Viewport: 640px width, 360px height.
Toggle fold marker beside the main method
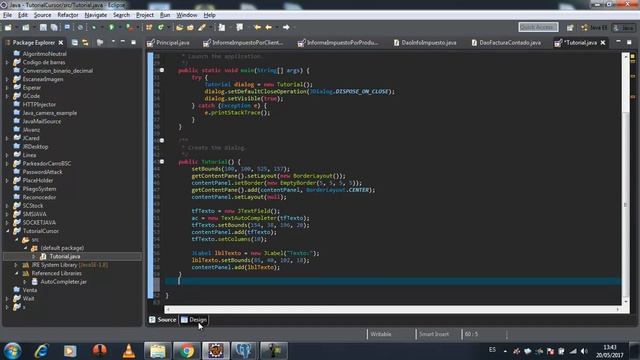tap(162, 70)
